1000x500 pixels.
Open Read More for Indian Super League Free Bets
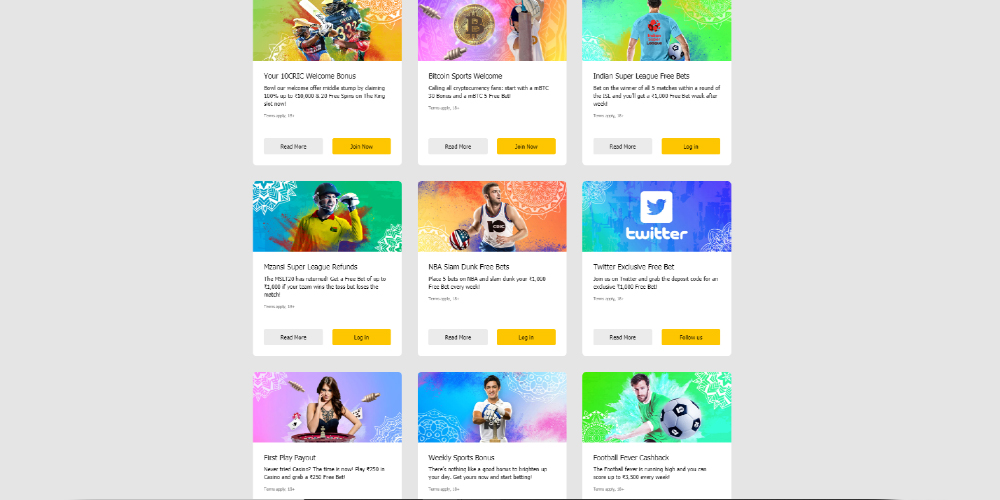click(622, 146)
